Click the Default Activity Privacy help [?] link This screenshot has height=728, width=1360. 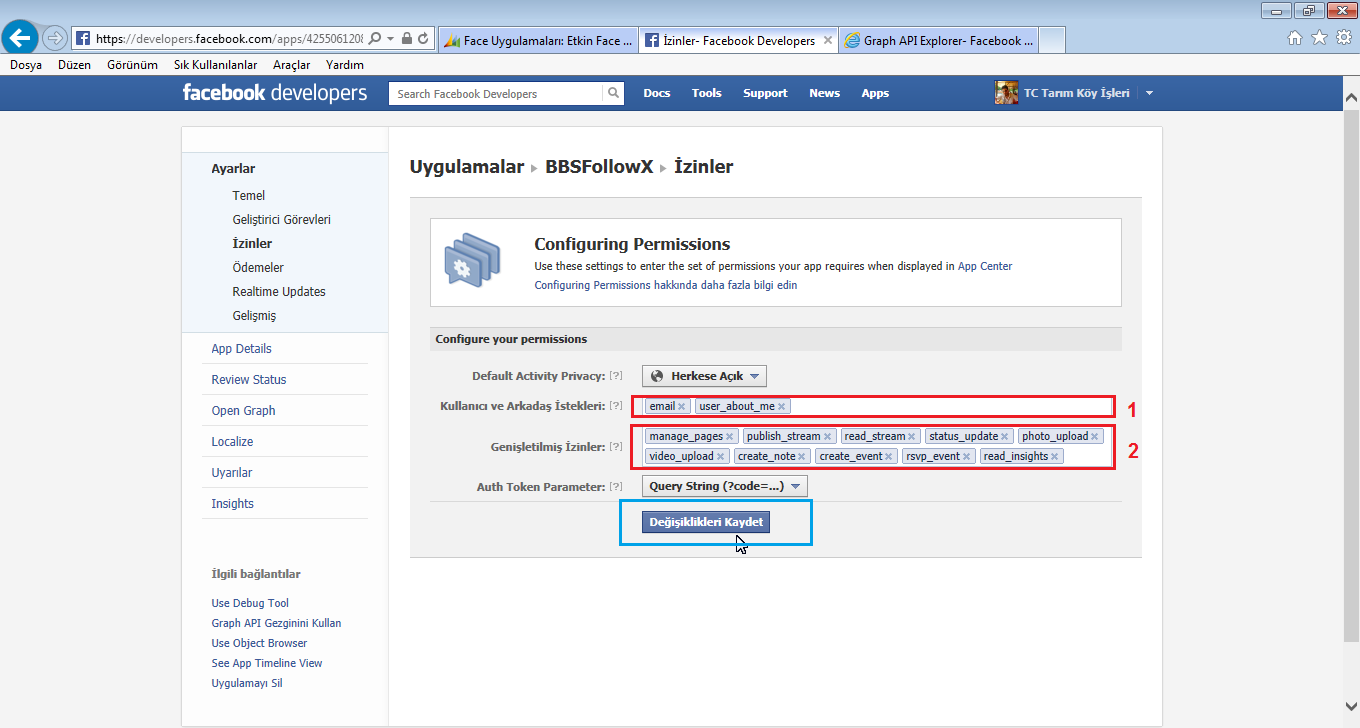coord(616,376)
